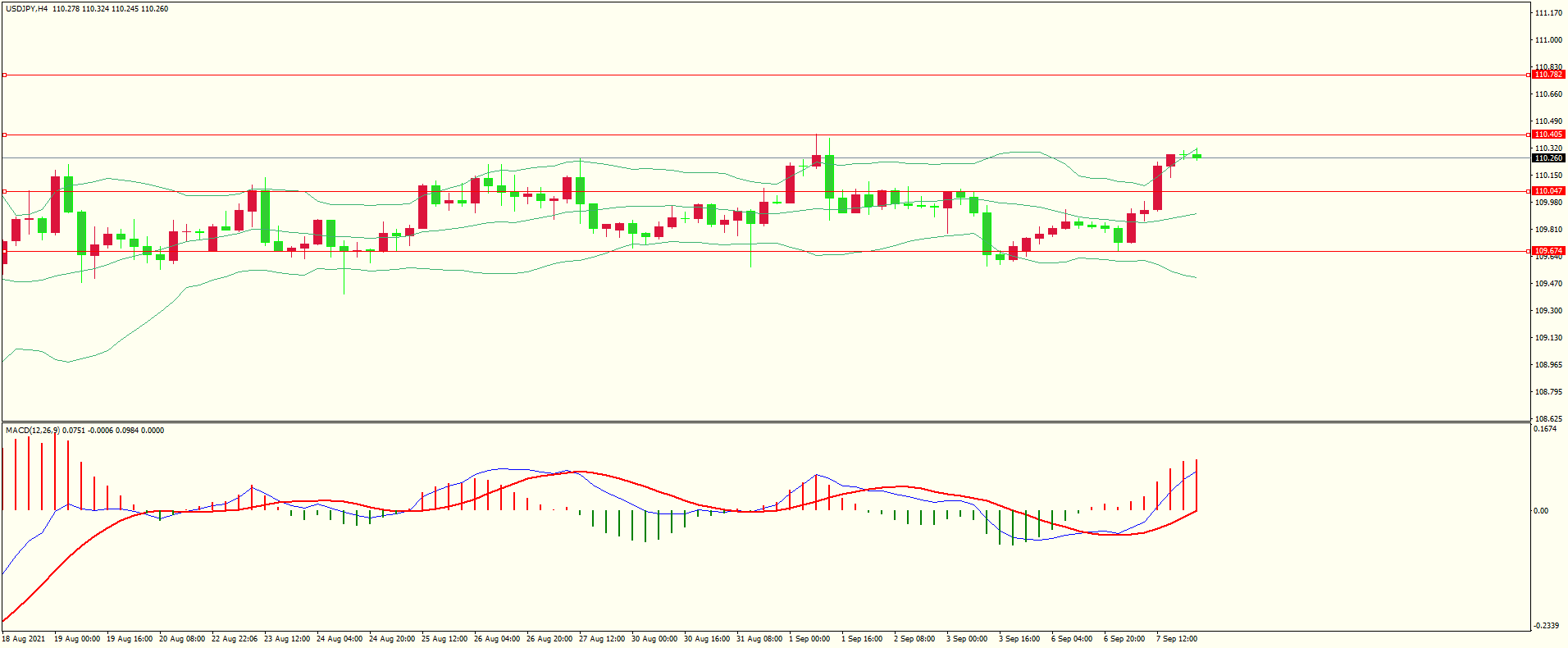Select the 7 Sep 12:00 time label
Viewport: 1568px width, 648px height.
[x=1176, y=639]
